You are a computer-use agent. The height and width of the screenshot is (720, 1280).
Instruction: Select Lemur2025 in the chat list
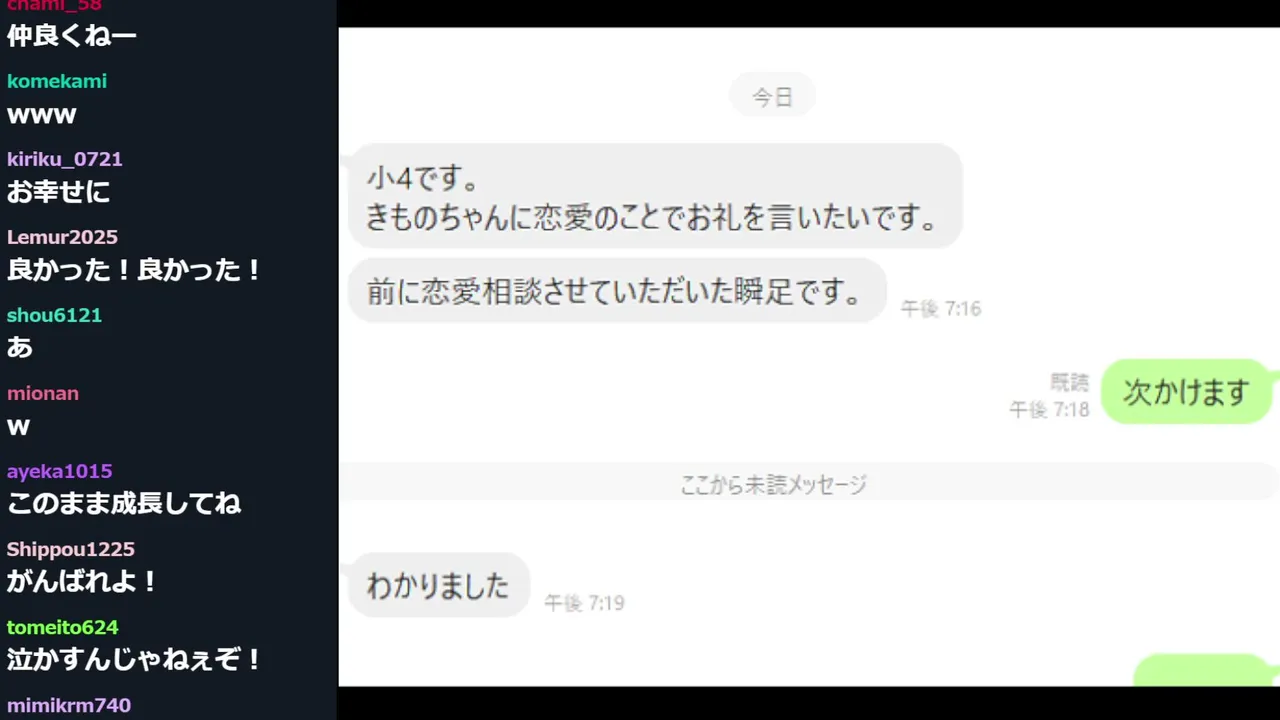62,238
